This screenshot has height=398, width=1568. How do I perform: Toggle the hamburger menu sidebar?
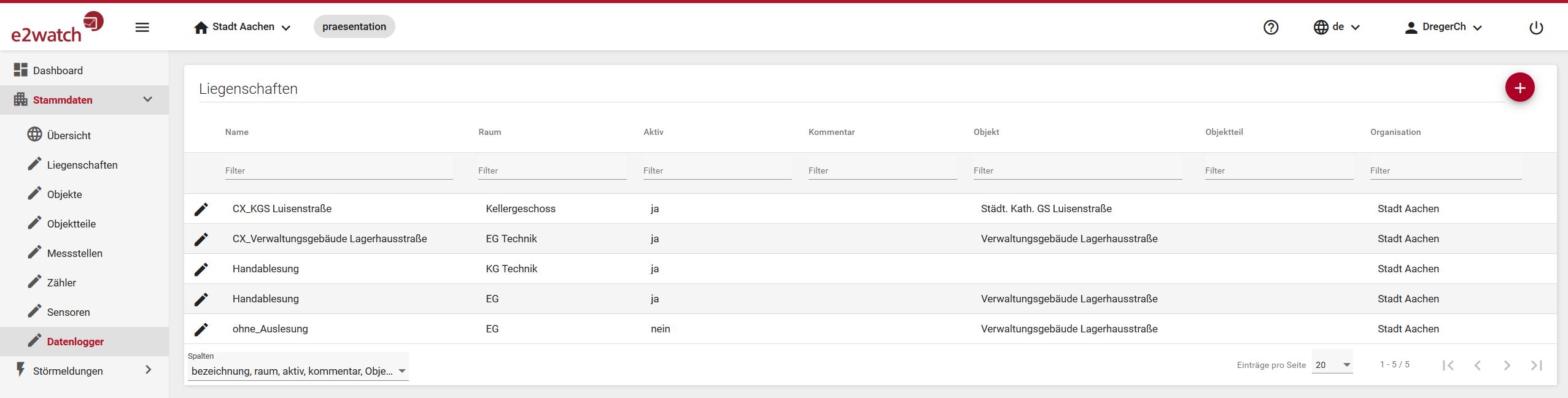[142, 27]
